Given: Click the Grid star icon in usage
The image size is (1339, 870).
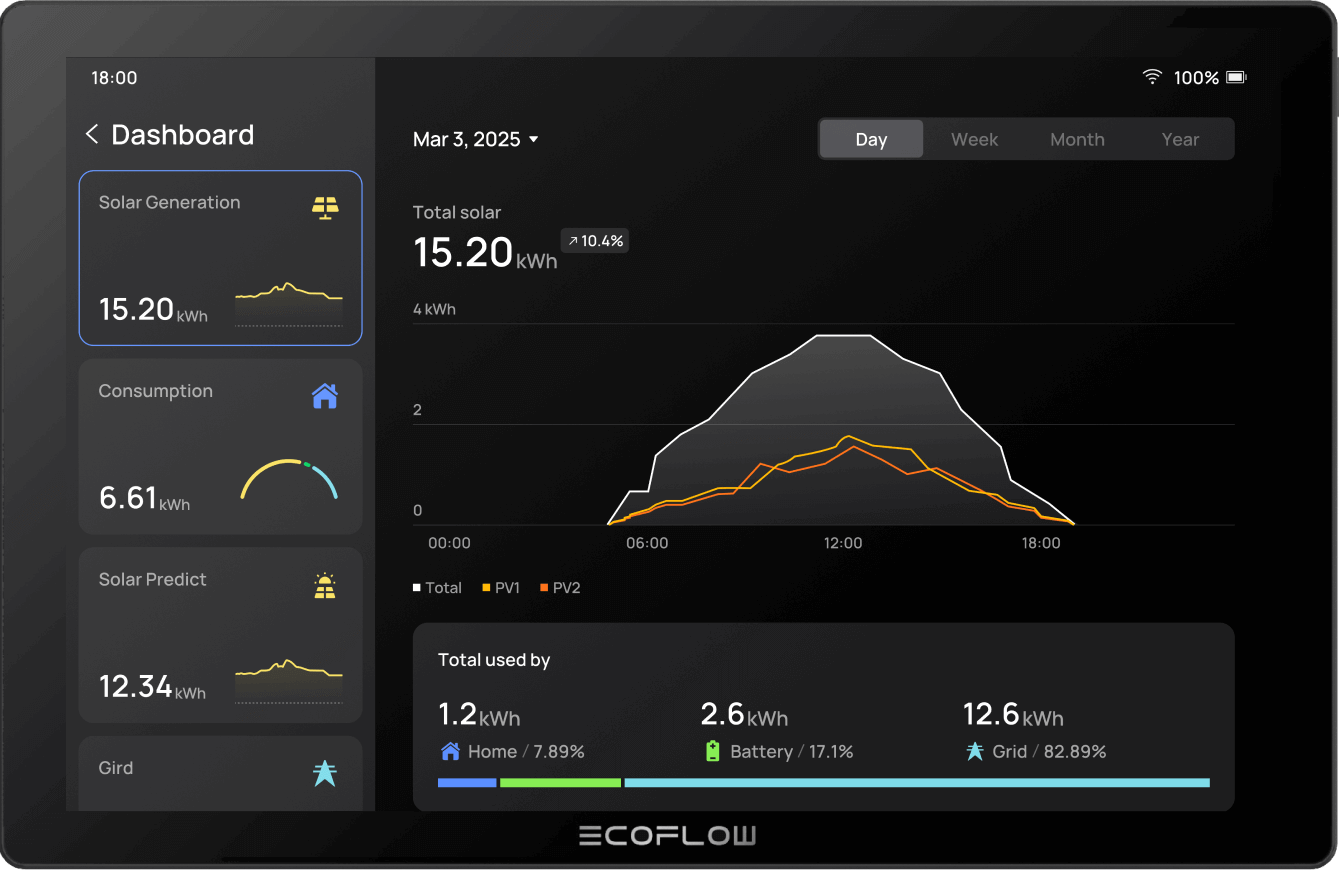Looking at the screenshot, I should click(x=974, y=751).
